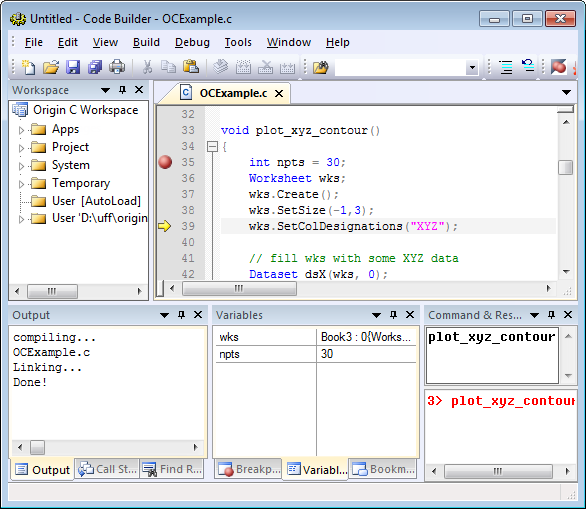Screen dimensions: 586x509
Task: Click the New file toolbar icon
Action: (x=28, y=67)
